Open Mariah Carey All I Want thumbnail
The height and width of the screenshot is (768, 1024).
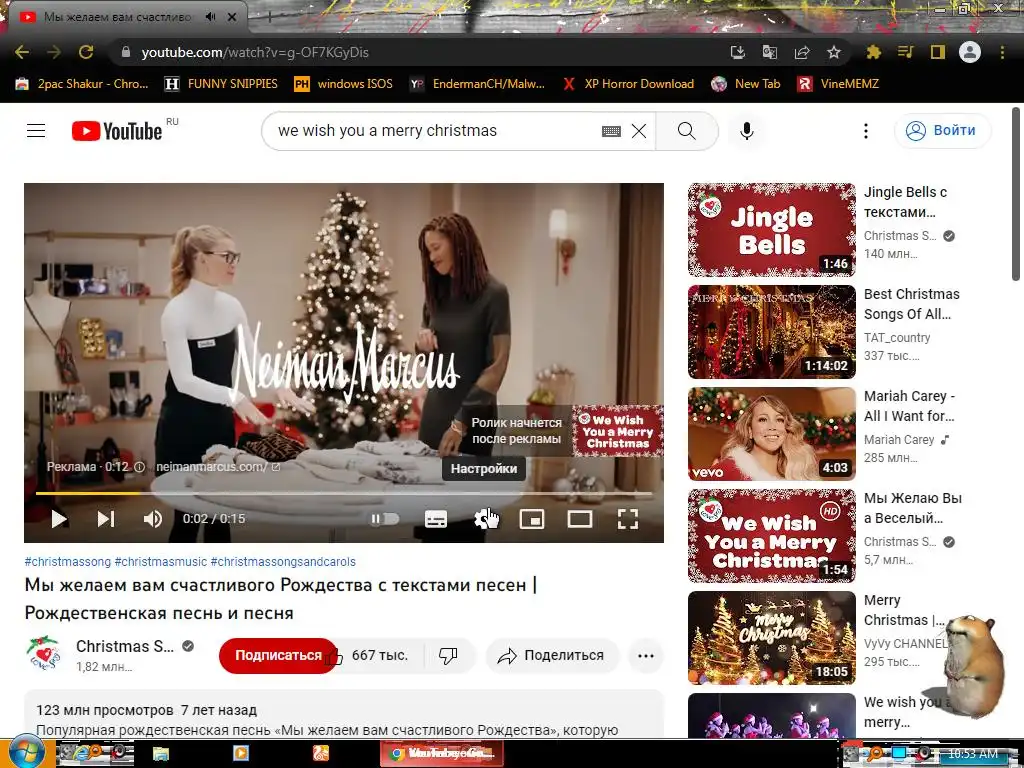click(771, 434)
